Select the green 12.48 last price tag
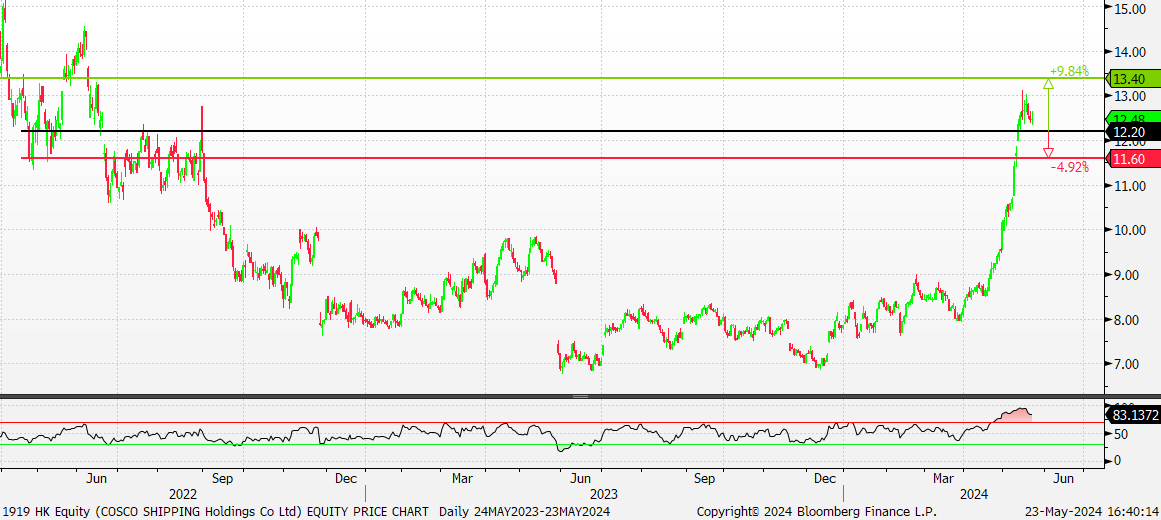The width and height of the screenshot is (1161, 520). click(x=1133, y=118)
